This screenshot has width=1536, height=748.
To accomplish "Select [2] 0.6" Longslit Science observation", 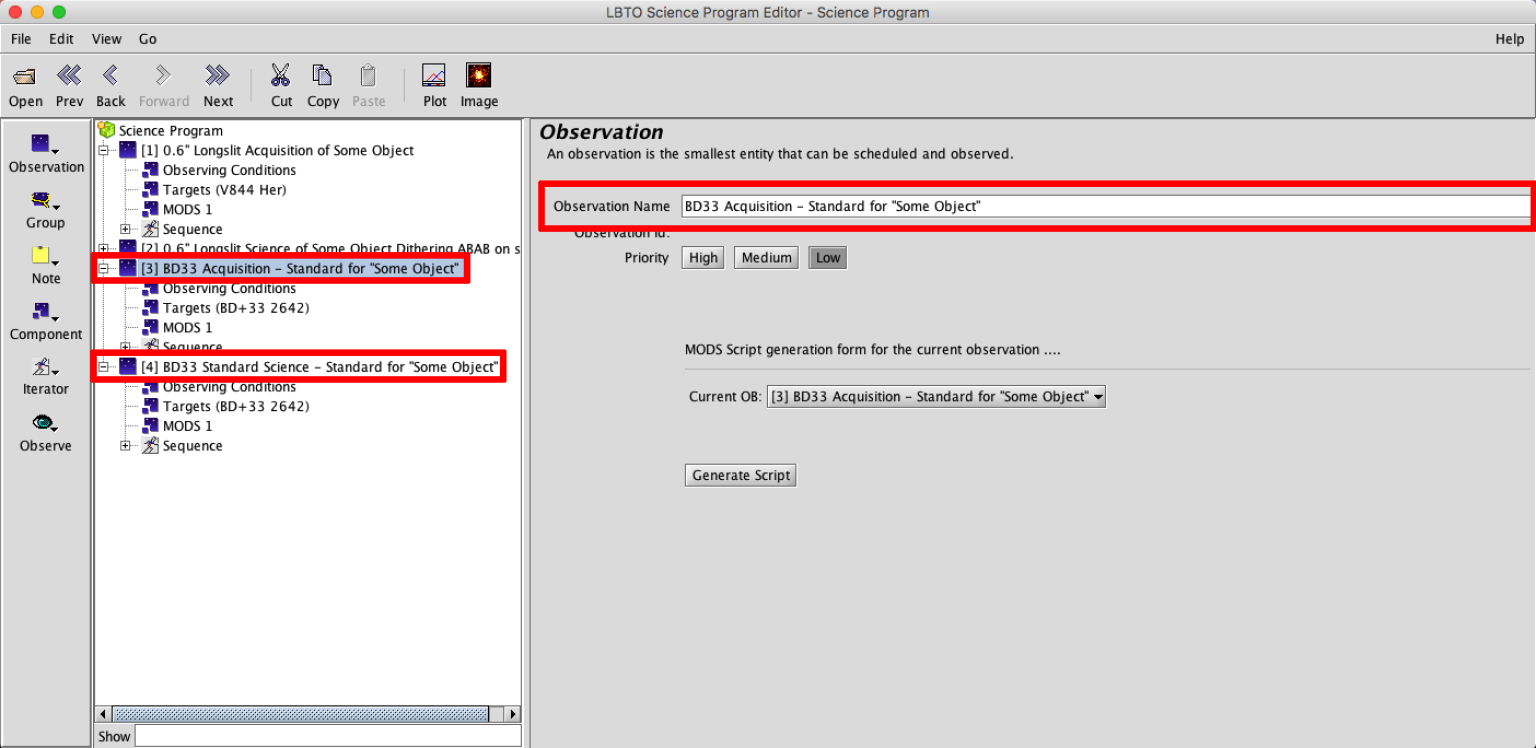I will coord(320,247).
